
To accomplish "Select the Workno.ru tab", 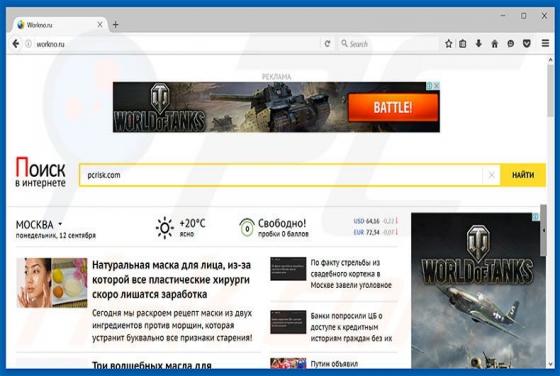I will point(60,25).
